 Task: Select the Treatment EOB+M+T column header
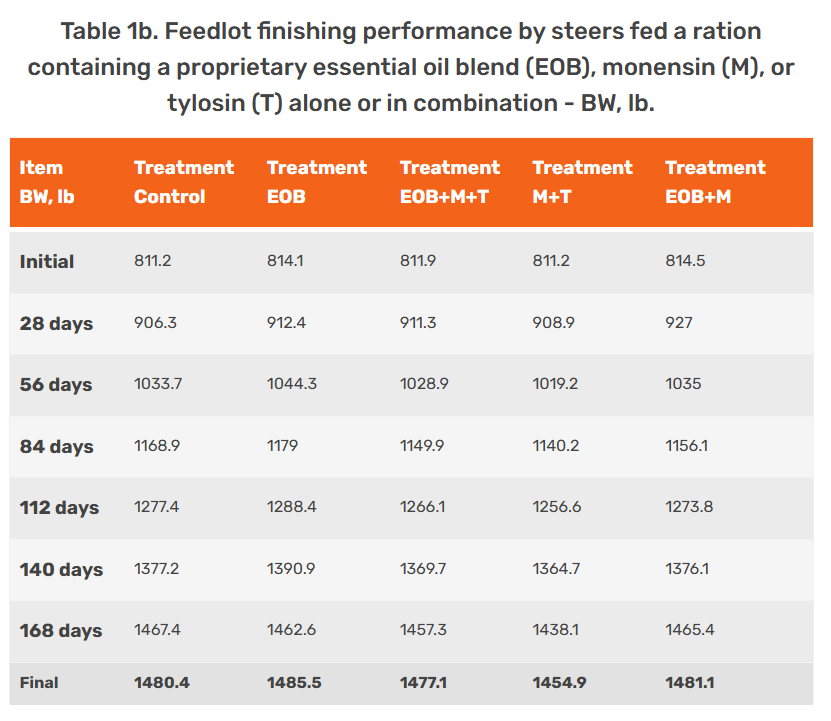coord(450,182)
